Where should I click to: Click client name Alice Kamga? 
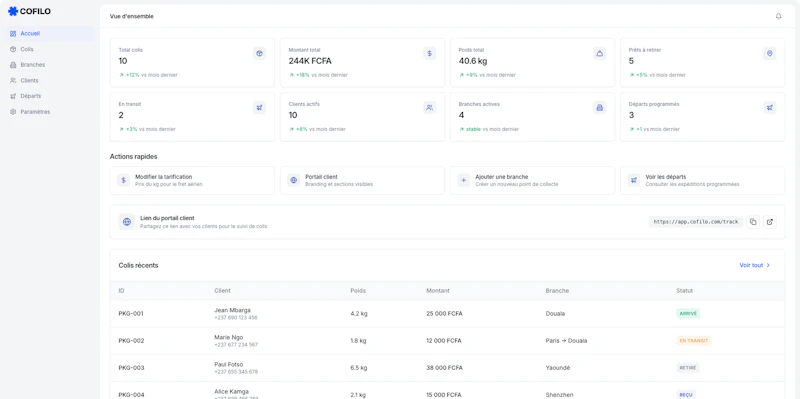231,391
